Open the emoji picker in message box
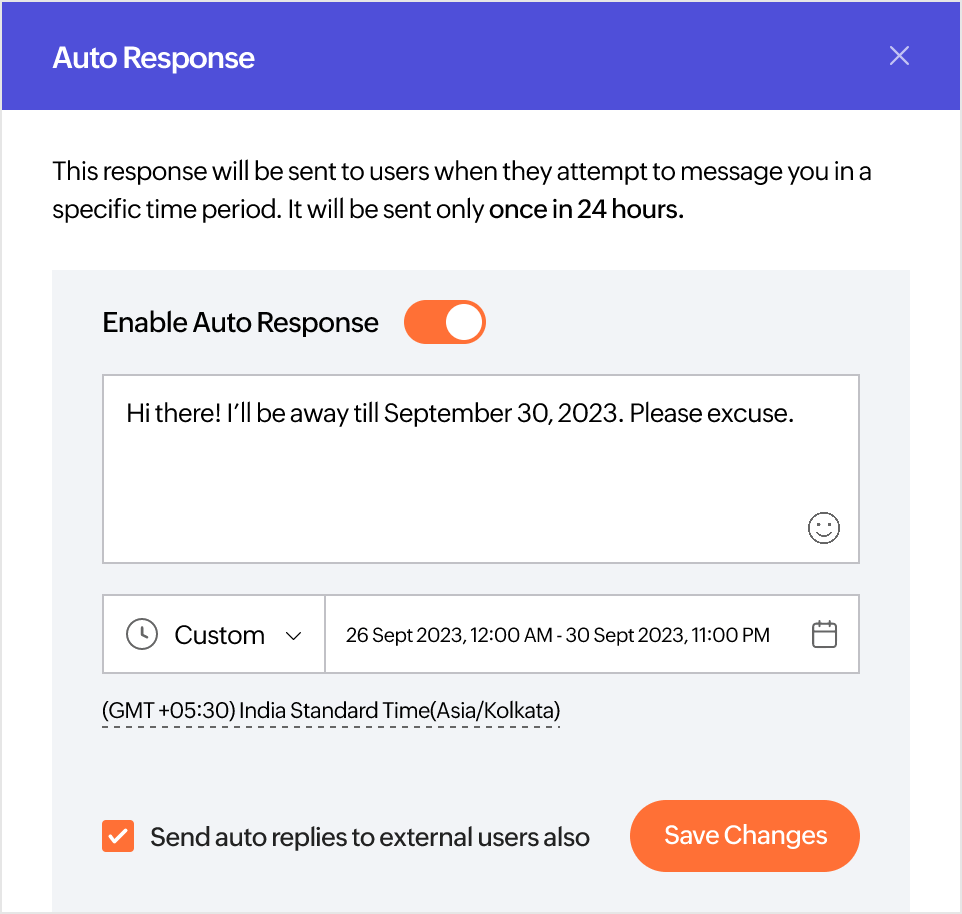The height and width of the screenshot is (914, 962). [x=823, y=528]
